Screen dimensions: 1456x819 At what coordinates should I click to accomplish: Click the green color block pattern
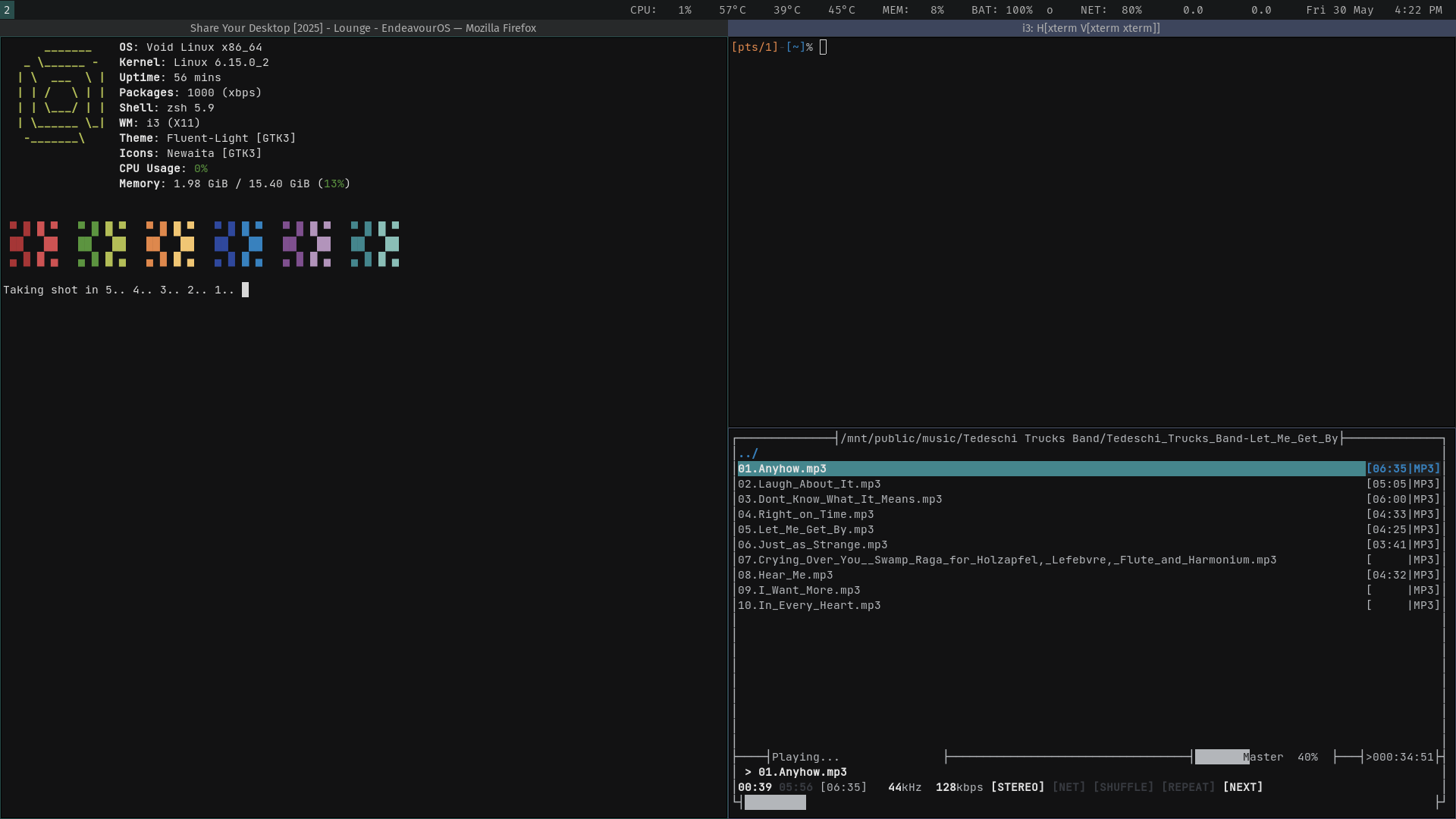(x=102, y=244)
